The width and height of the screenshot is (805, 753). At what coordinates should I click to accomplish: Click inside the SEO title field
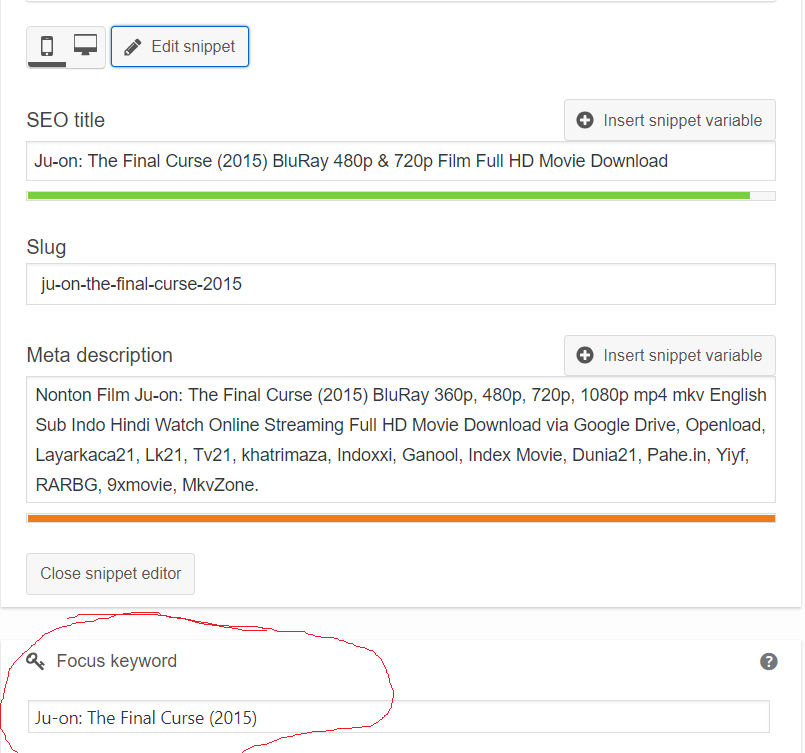point(400,161)
